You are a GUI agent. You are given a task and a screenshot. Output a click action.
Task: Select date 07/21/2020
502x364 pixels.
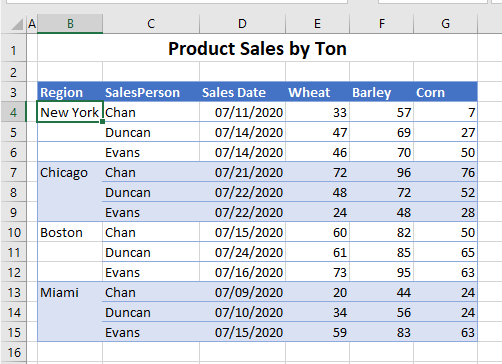pyautogui.click(x=242, y=172)
